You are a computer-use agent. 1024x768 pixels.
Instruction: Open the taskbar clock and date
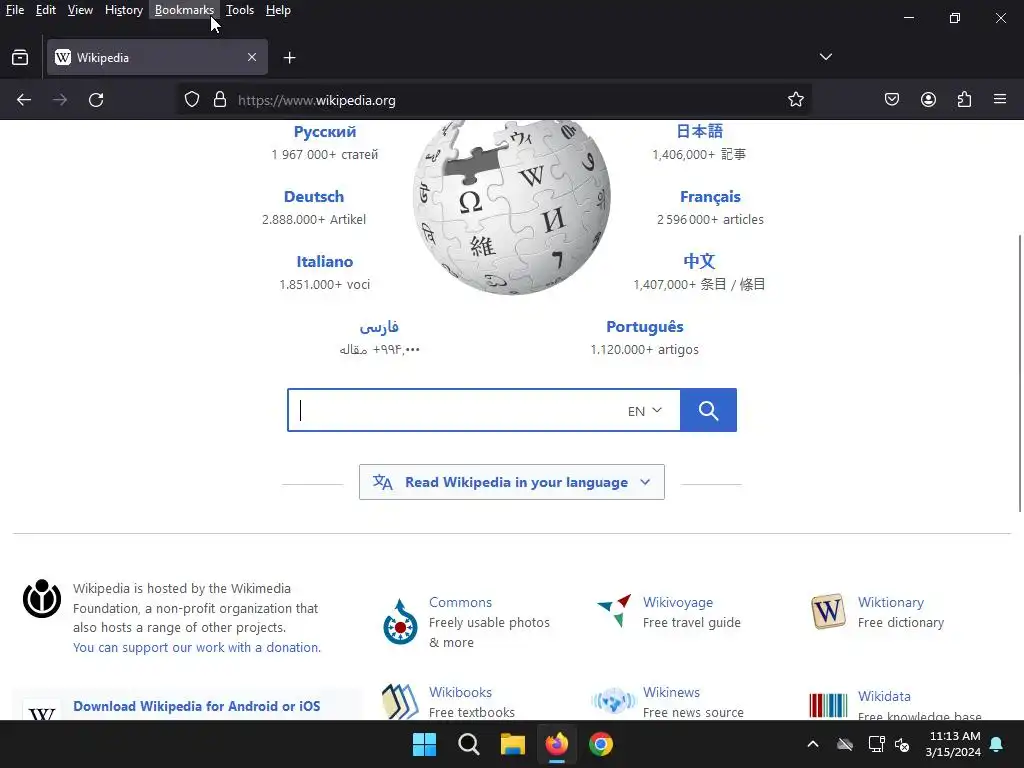953,744
